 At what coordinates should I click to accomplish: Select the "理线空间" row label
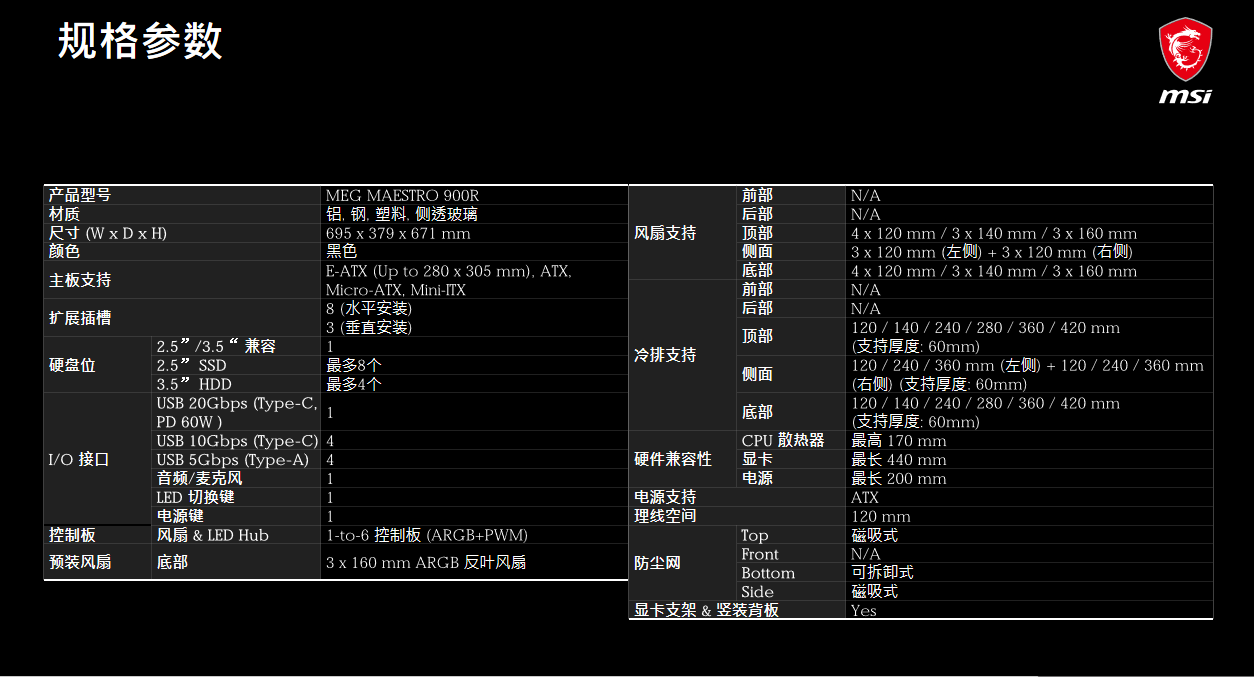click(665, 516)
